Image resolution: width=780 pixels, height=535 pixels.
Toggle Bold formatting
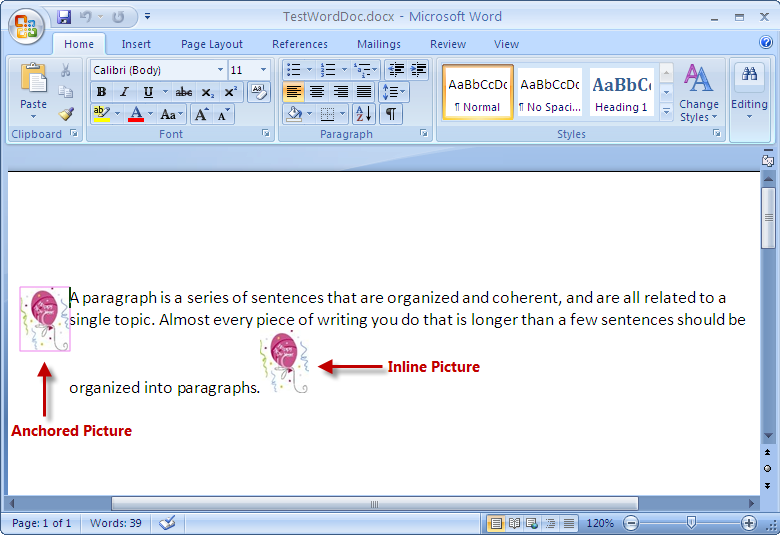pyautogui.click(x=101, y=92)
